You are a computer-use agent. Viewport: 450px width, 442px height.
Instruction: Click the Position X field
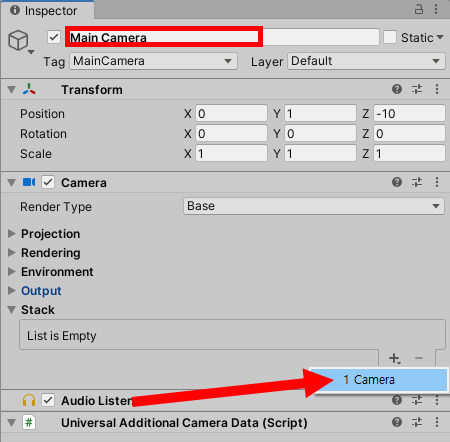[231, 113]
